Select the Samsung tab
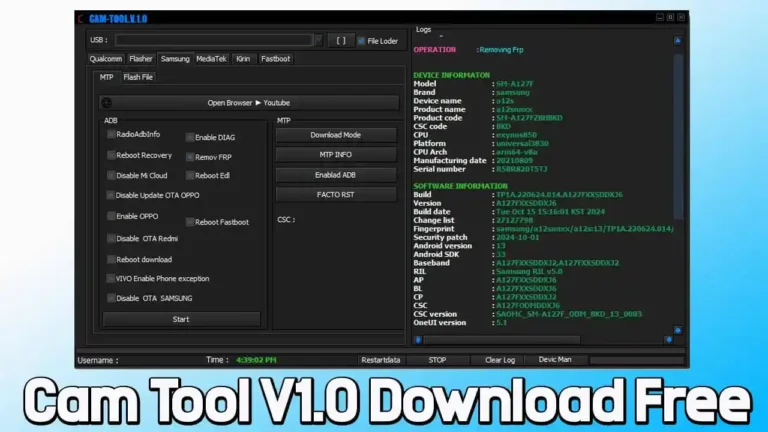 click(x=175, y=59)
